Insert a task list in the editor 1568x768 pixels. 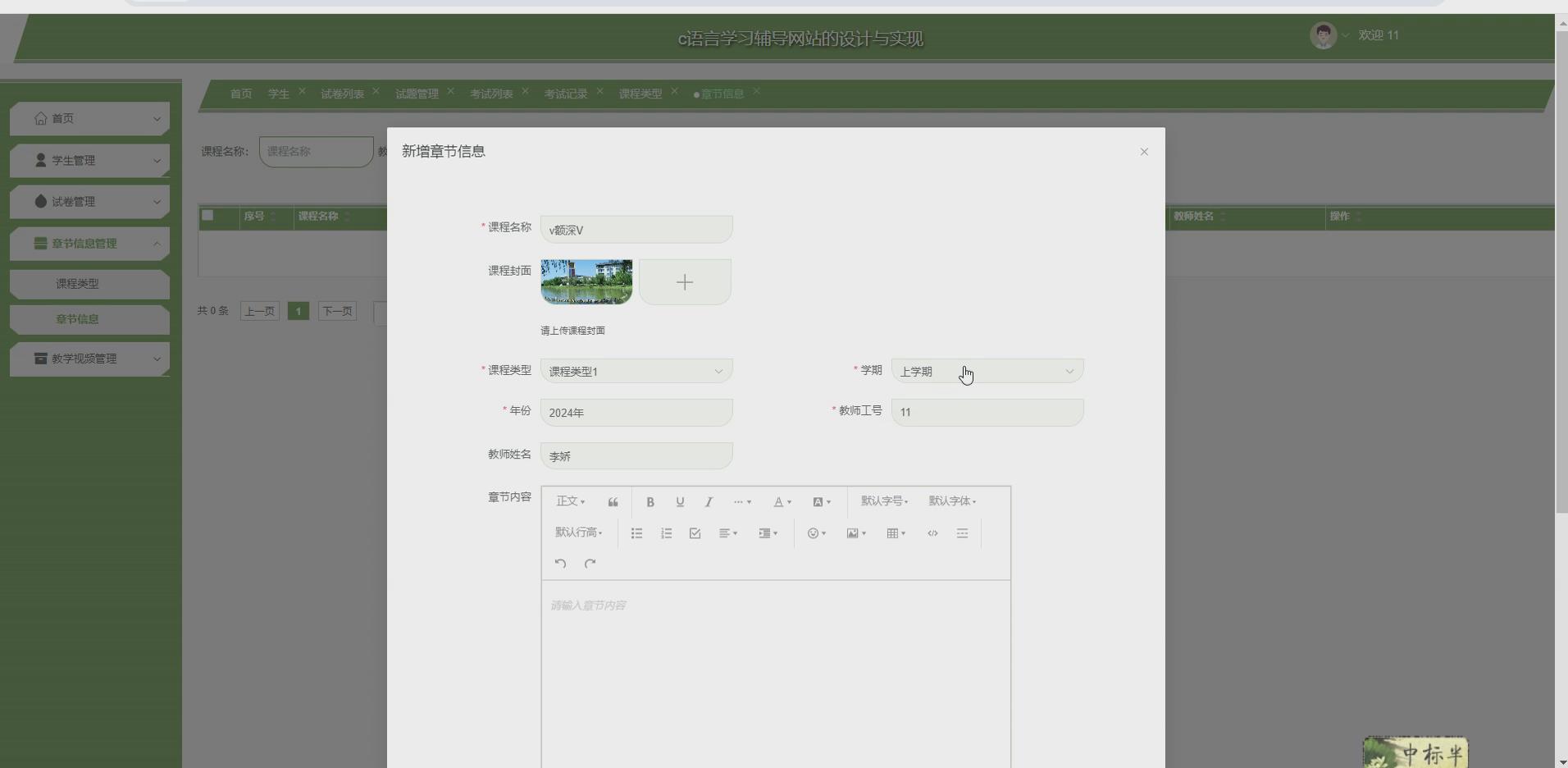[x=694, y=533]
